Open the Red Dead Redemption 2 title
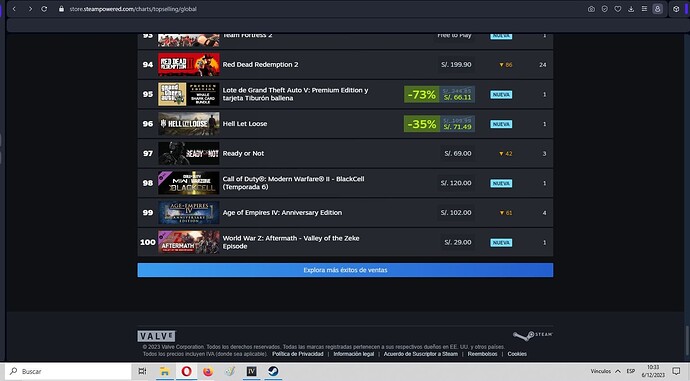This screenshot has height=381, width=690. tap(260, 65)
